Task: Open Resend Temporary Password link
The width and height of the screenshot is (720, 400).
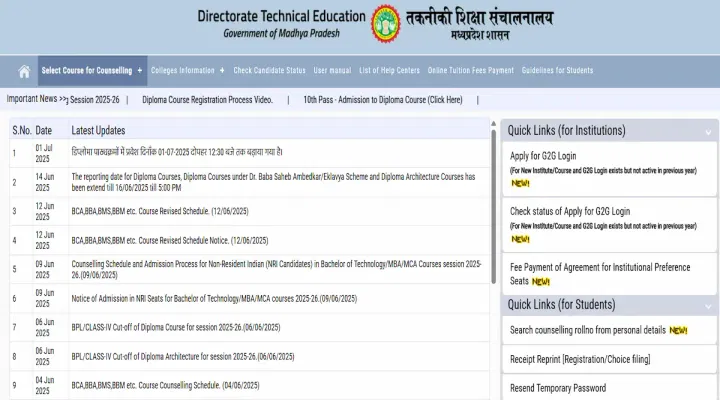Action: (558, 388)
